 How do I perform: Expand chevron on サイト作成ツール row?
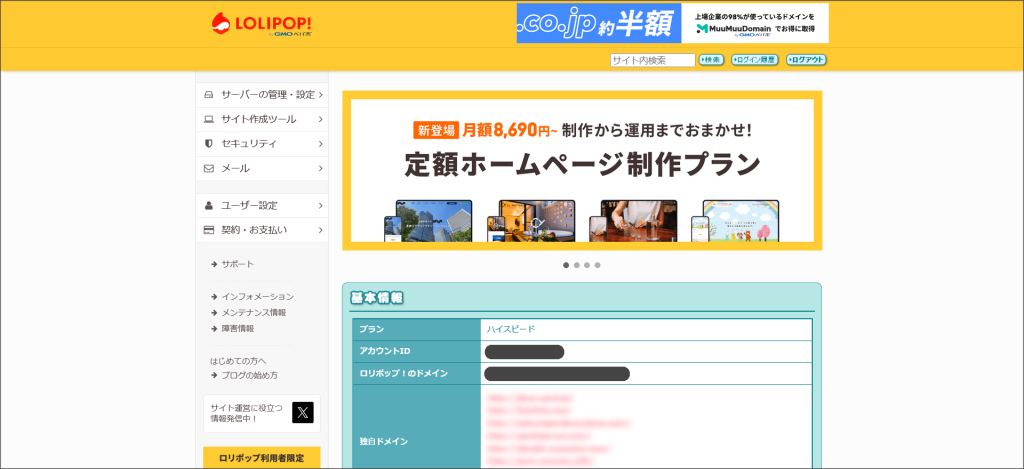(321, 119)
